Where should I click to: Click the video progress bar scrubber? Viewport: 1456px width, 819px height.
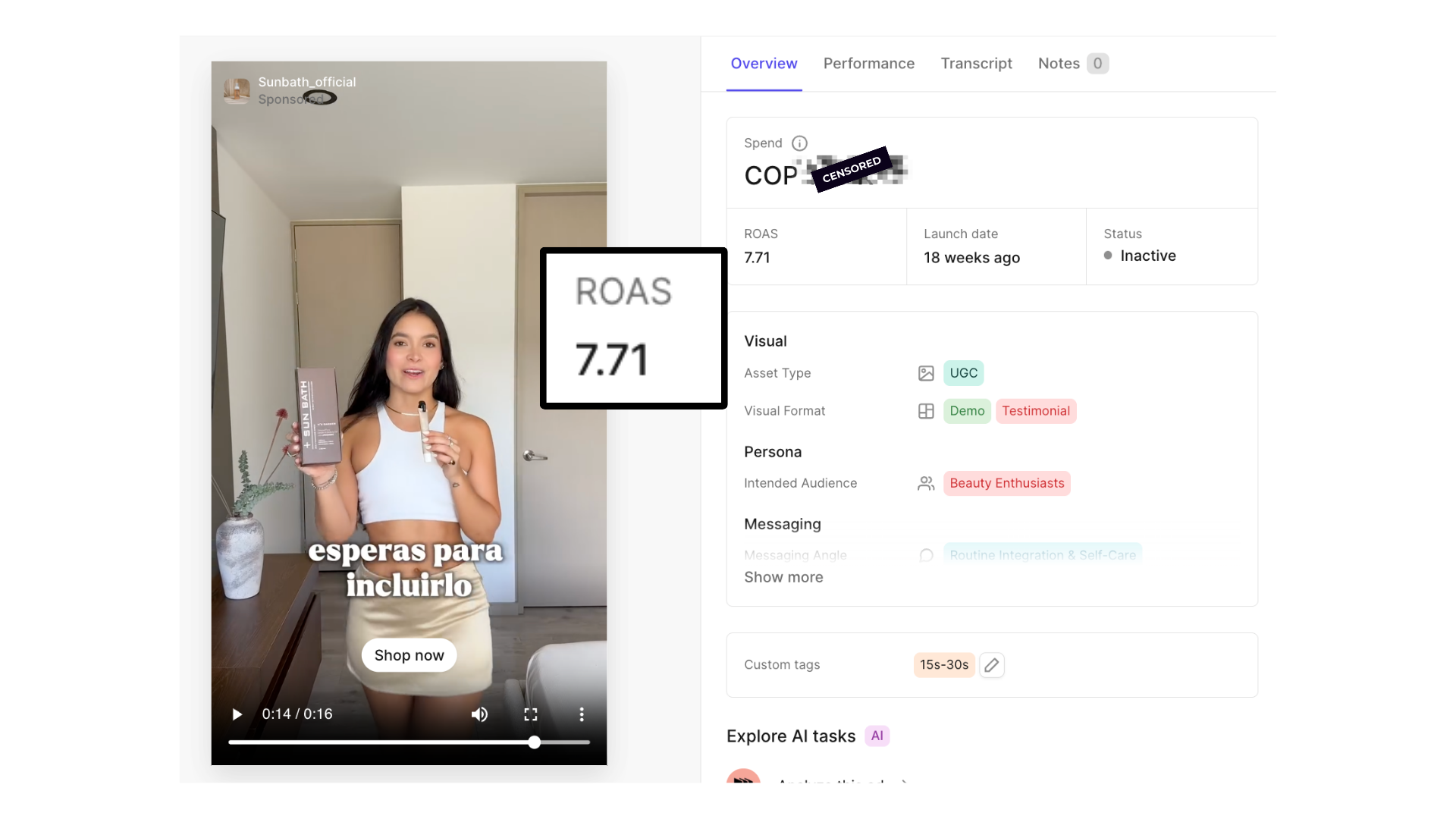[x=535, y=742]
